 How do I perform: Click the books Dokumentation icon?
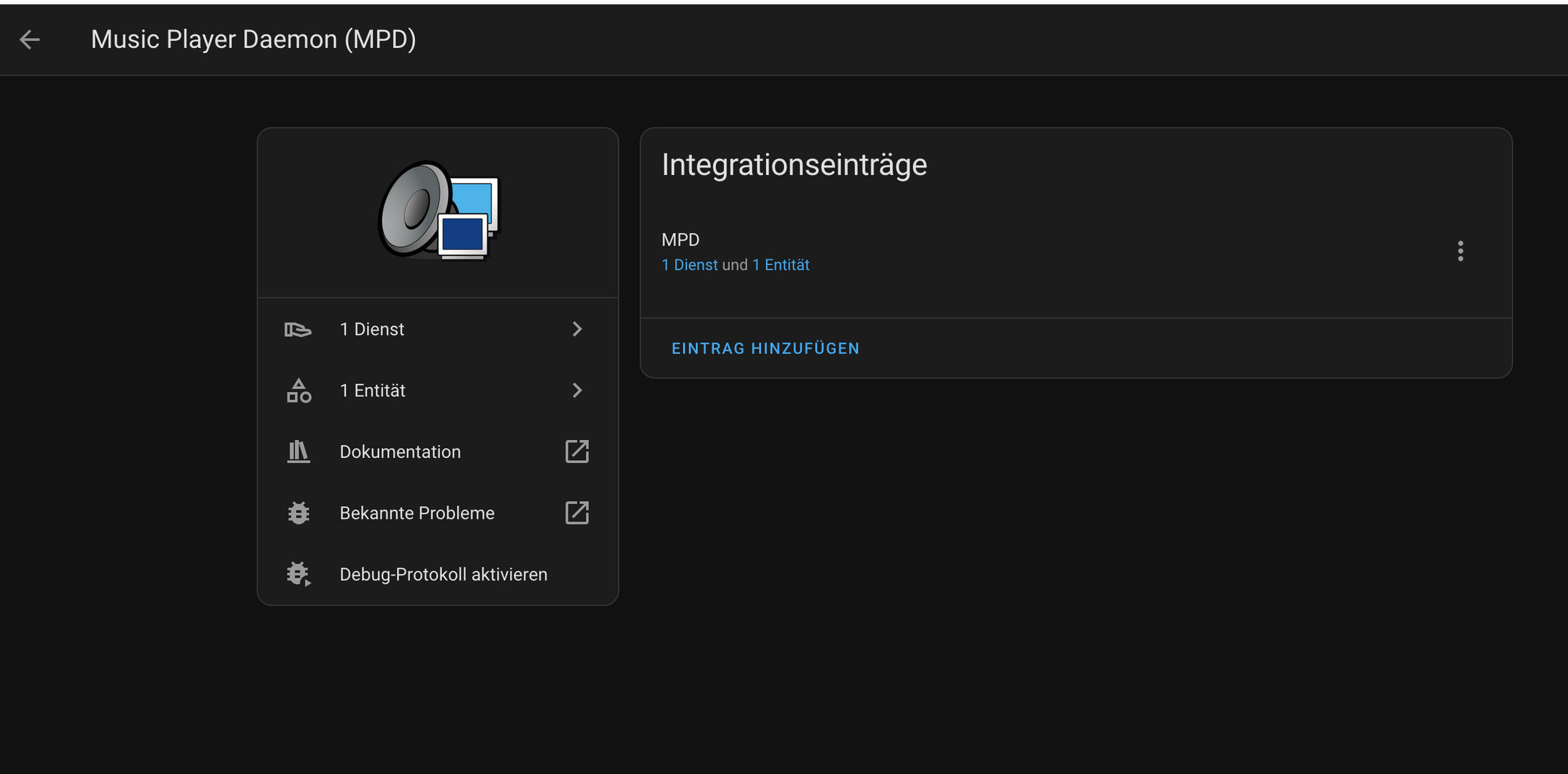coord(298,451)
